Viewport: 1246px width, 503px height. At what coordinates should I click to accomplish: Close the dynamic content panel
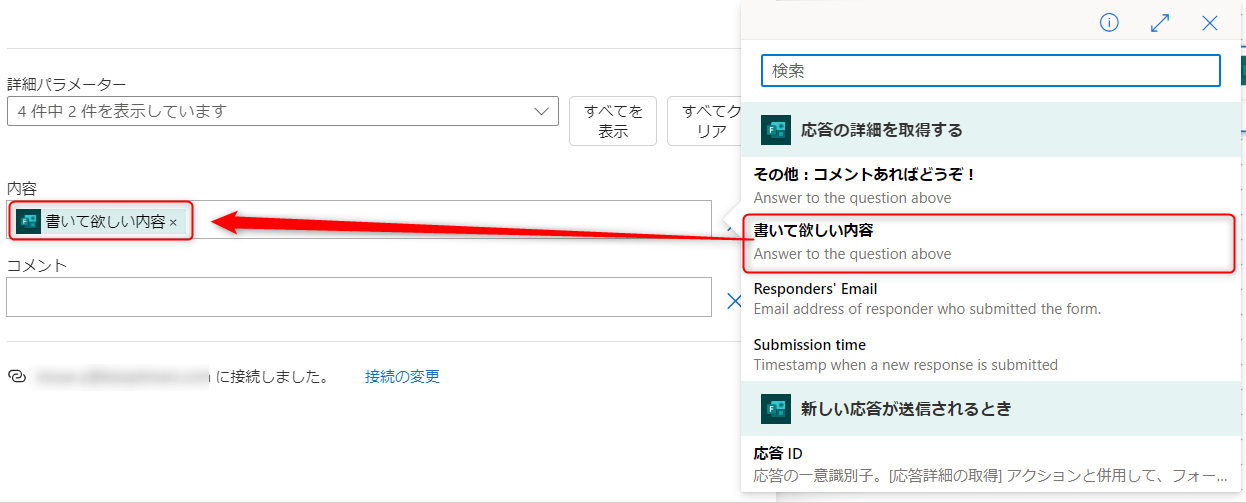(x=1210, y=23)
